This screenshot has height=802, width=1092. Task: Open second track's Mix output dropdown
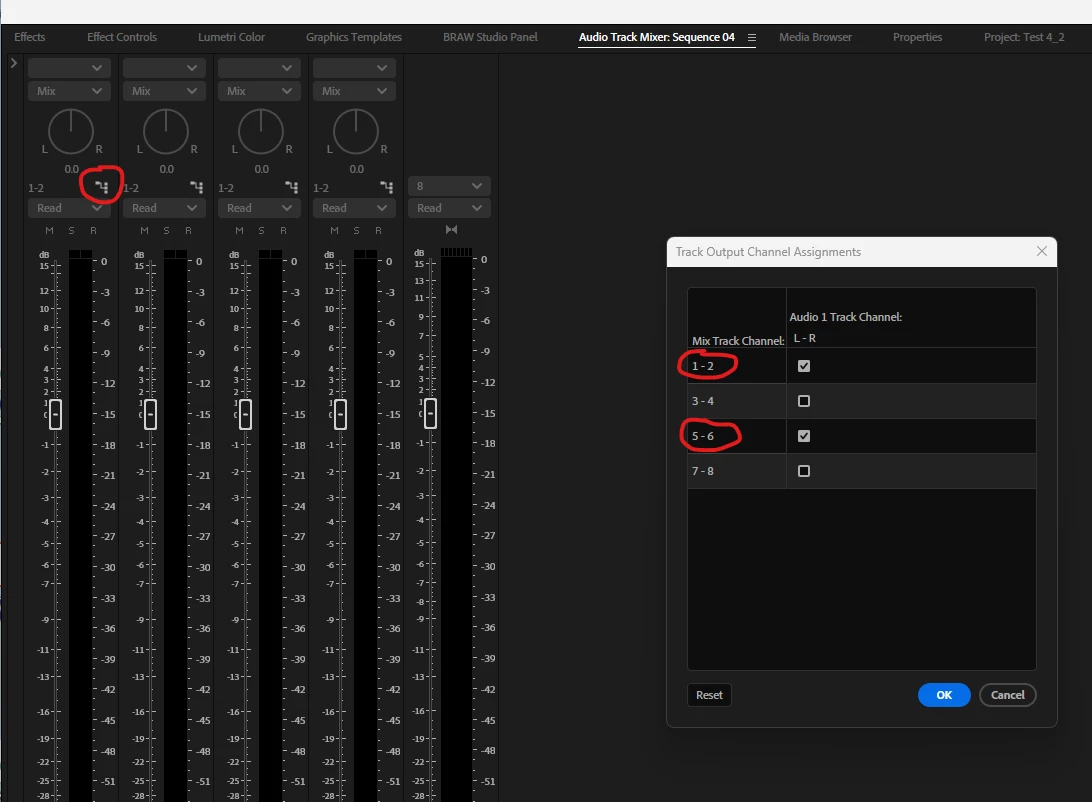click(x=163, y=91)
